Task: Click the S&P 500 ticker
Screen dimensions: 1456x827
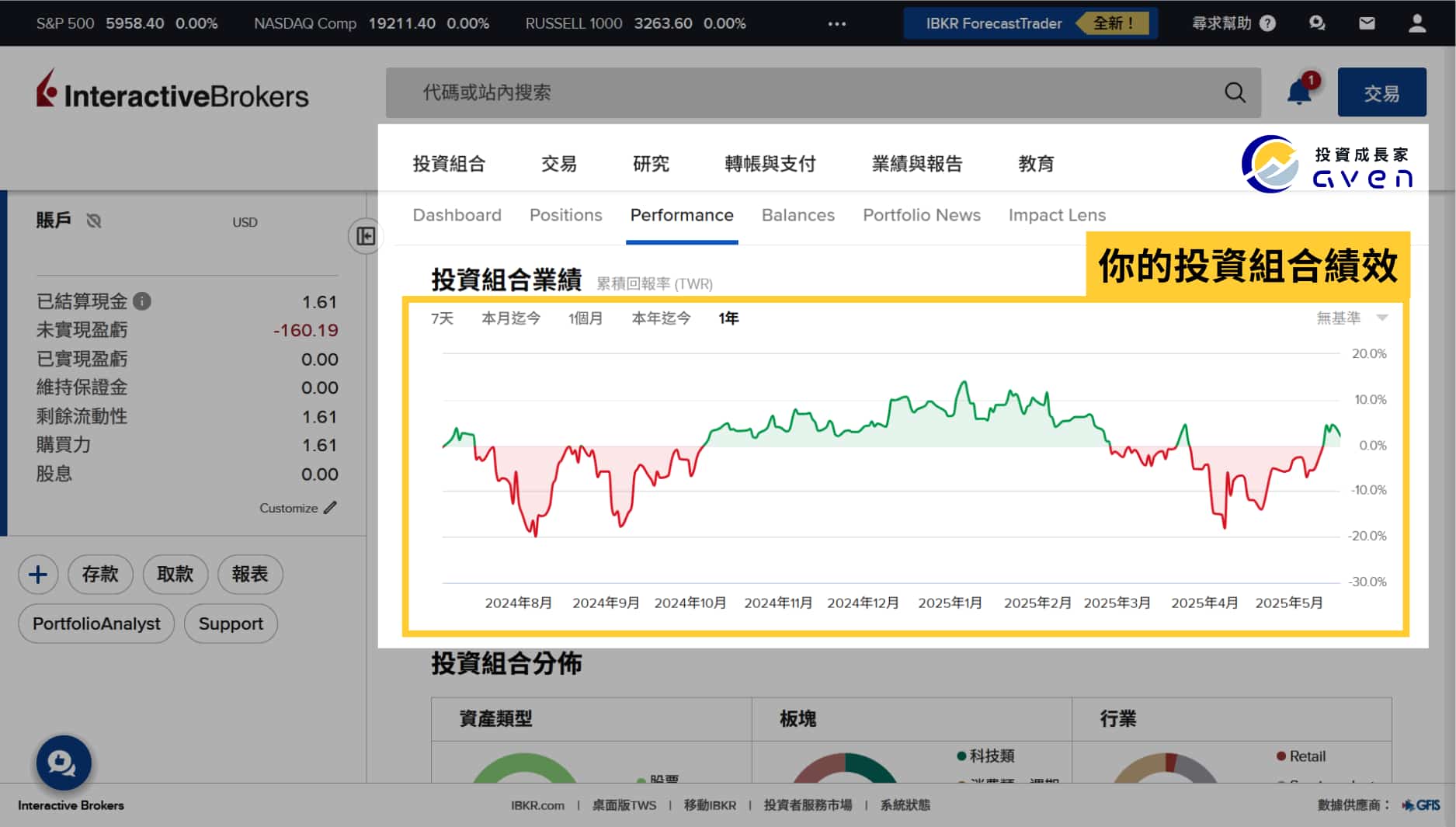Action: coord(127,23)
